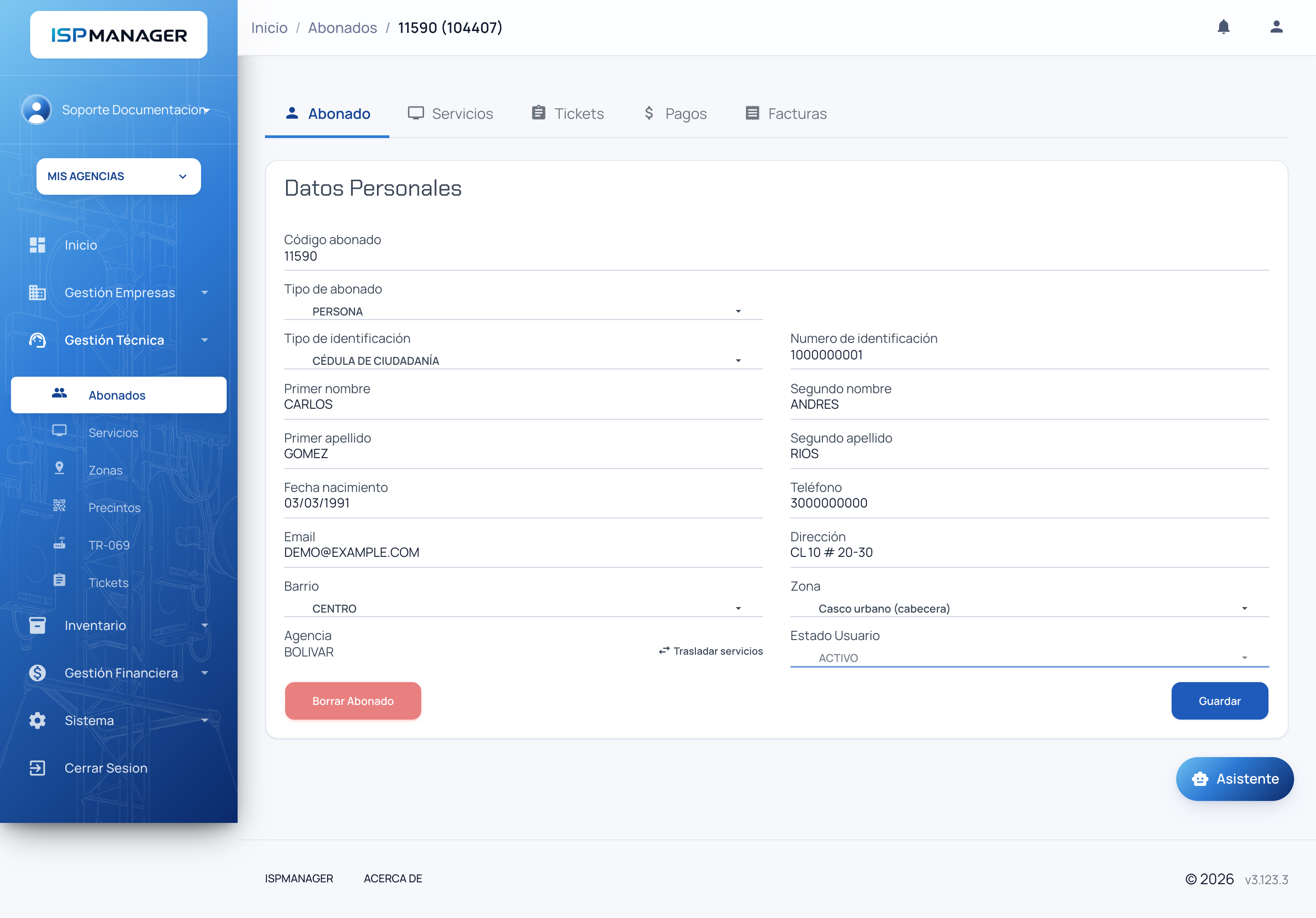Expand the Inventario menu arrow
This screenshot has width=1316, height=918.
pyautogui.click(x=205, y=625)
